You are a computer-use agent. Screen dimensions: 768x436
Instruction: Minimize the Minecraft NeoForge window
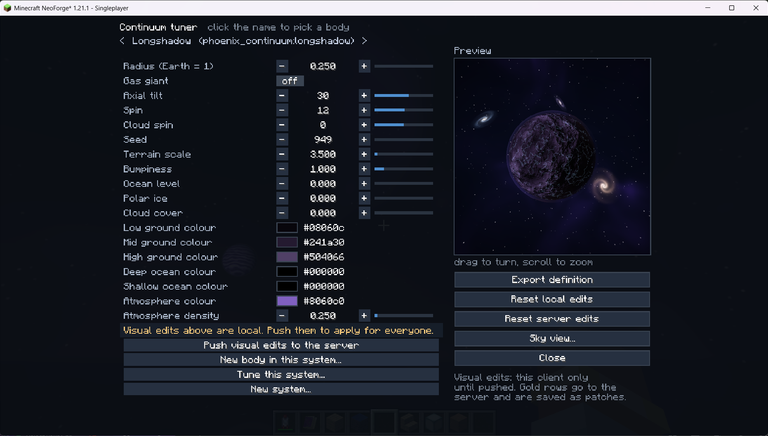tap(708, 8)
